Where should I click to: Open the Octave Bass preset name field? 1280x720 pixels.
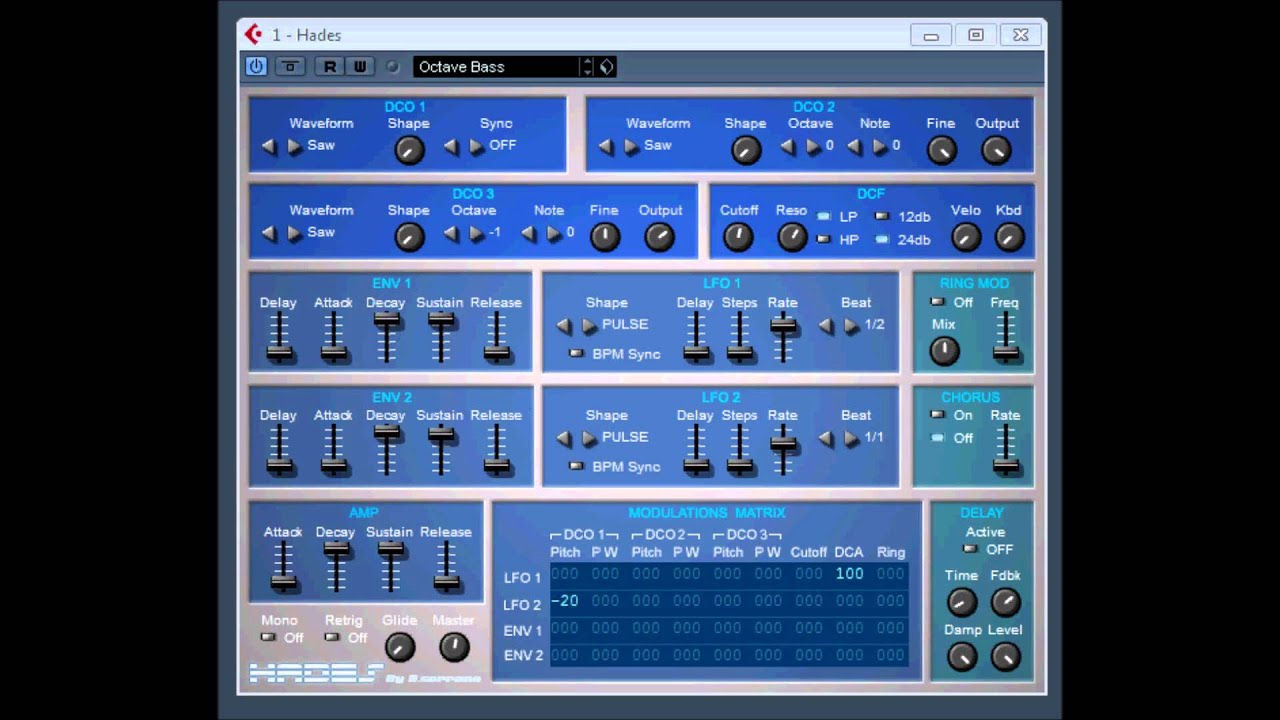pos(496,67)
